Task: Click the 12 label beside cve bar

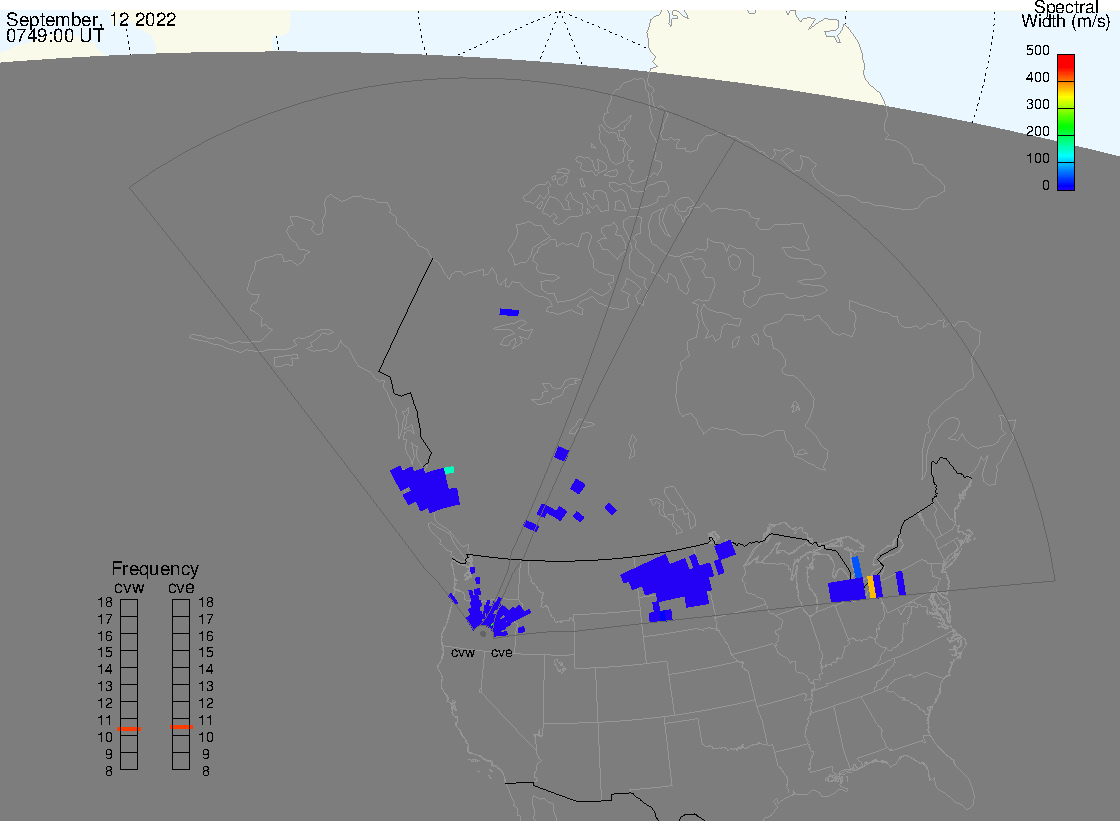Action: [206, 704]
